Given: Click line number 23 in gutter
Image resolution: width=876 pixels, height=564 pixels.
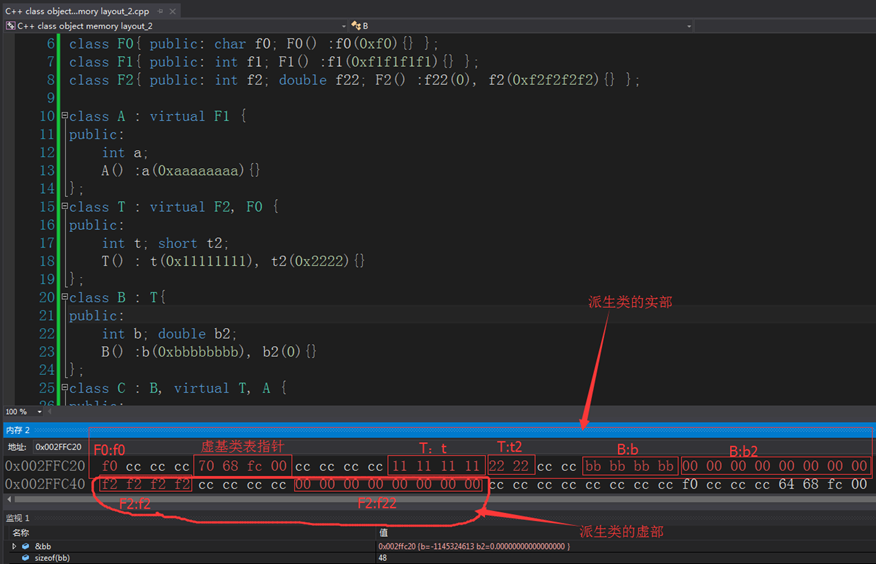Looking at the screenshot, I should point(47,351).
